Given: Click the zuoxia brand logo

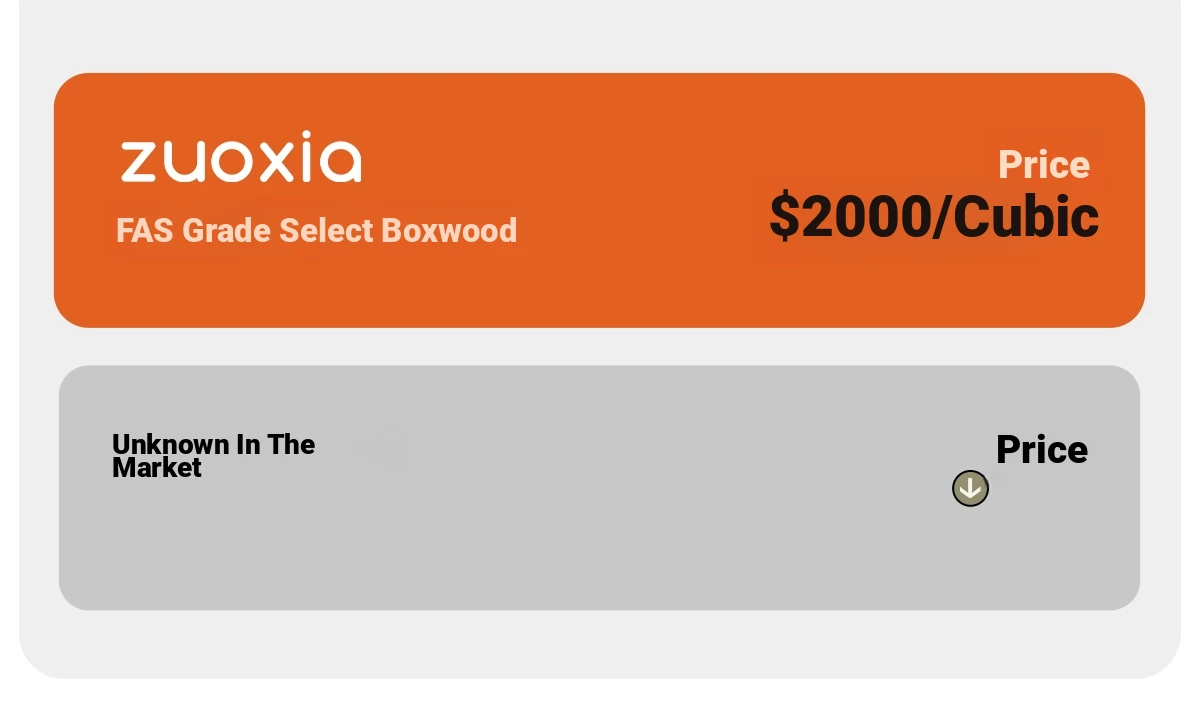Looking at the screenshot, I should [241, 158].
